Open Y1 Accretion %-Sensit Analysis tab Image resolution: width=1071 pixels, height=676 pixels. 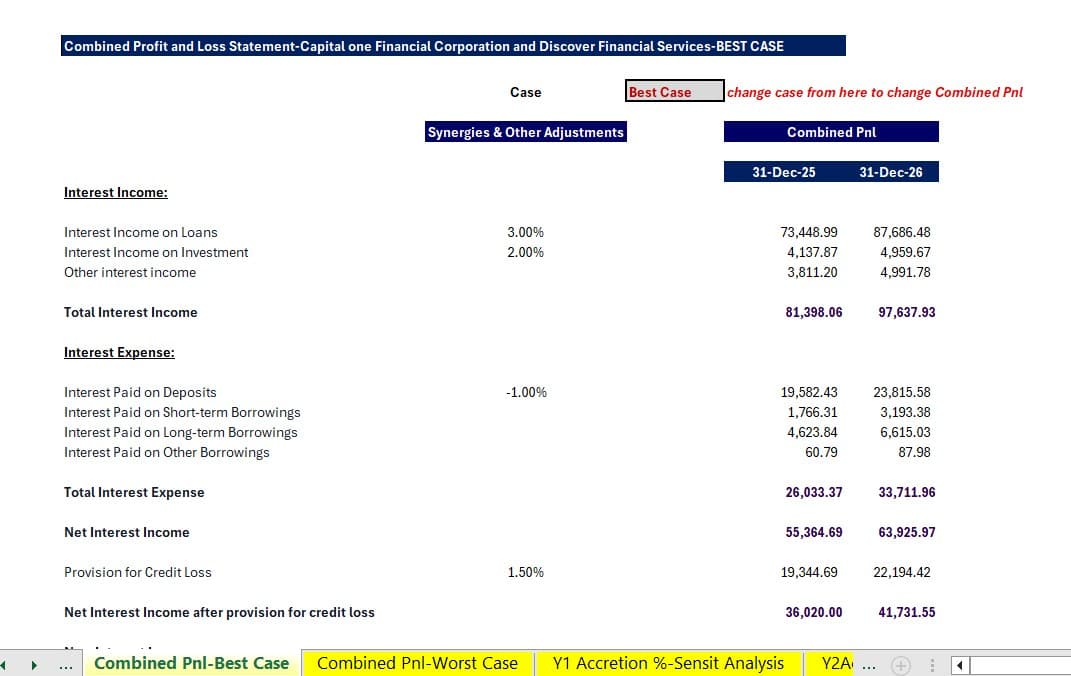pos(668,663)
